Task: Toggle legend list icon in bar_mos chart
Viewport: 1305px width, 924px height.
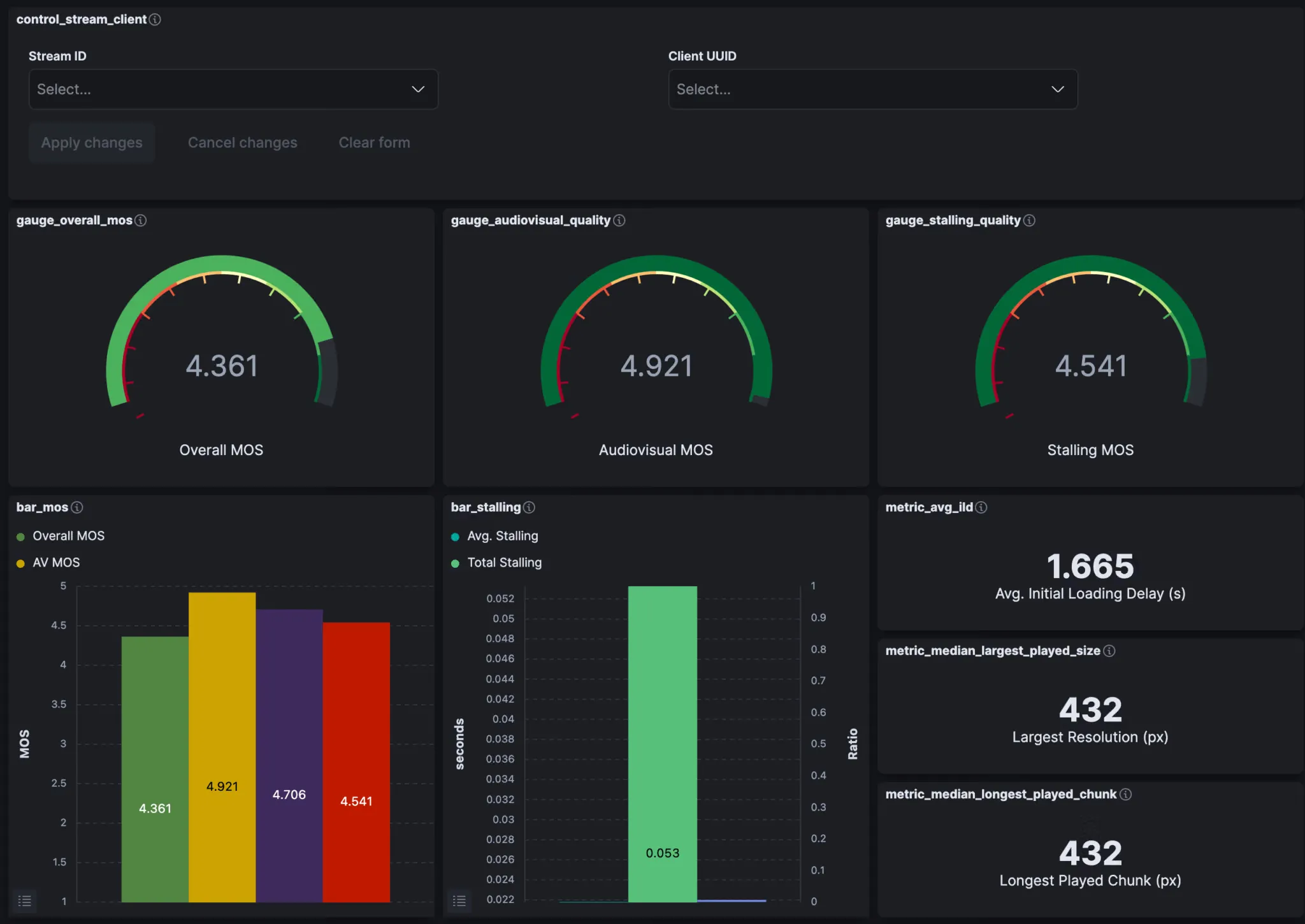Action: click(x=25, y=900)
